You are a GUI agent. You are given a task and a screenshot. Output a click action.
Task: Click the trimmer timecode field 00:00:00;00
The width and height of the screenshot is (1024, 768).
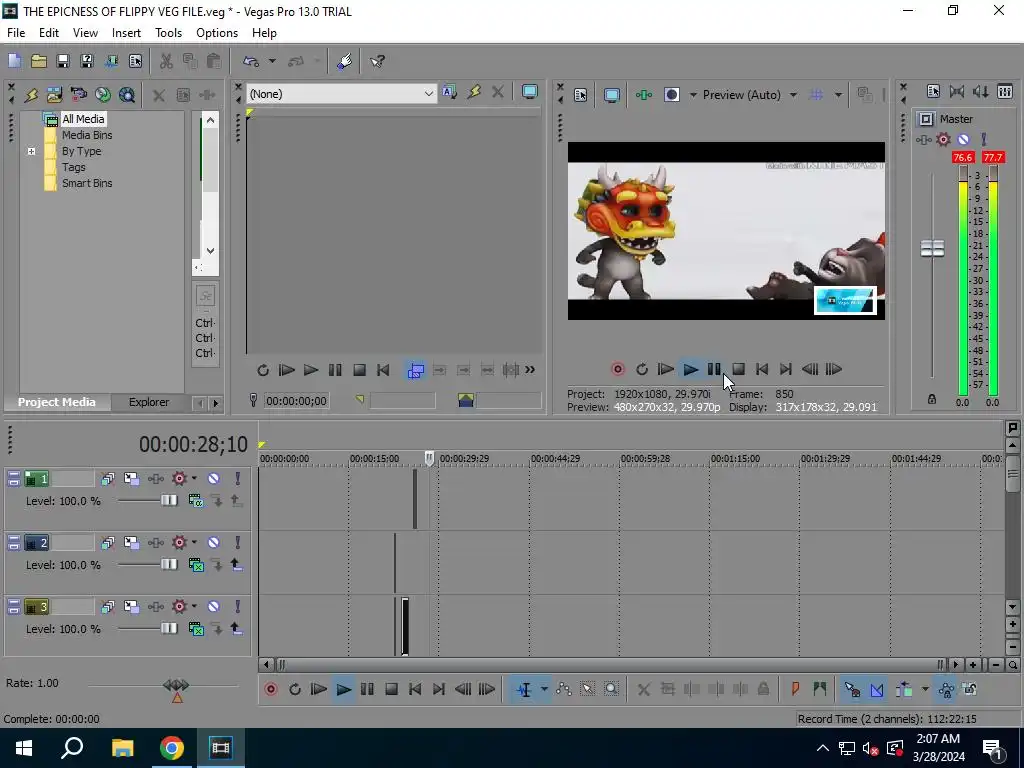pos(296,401)
